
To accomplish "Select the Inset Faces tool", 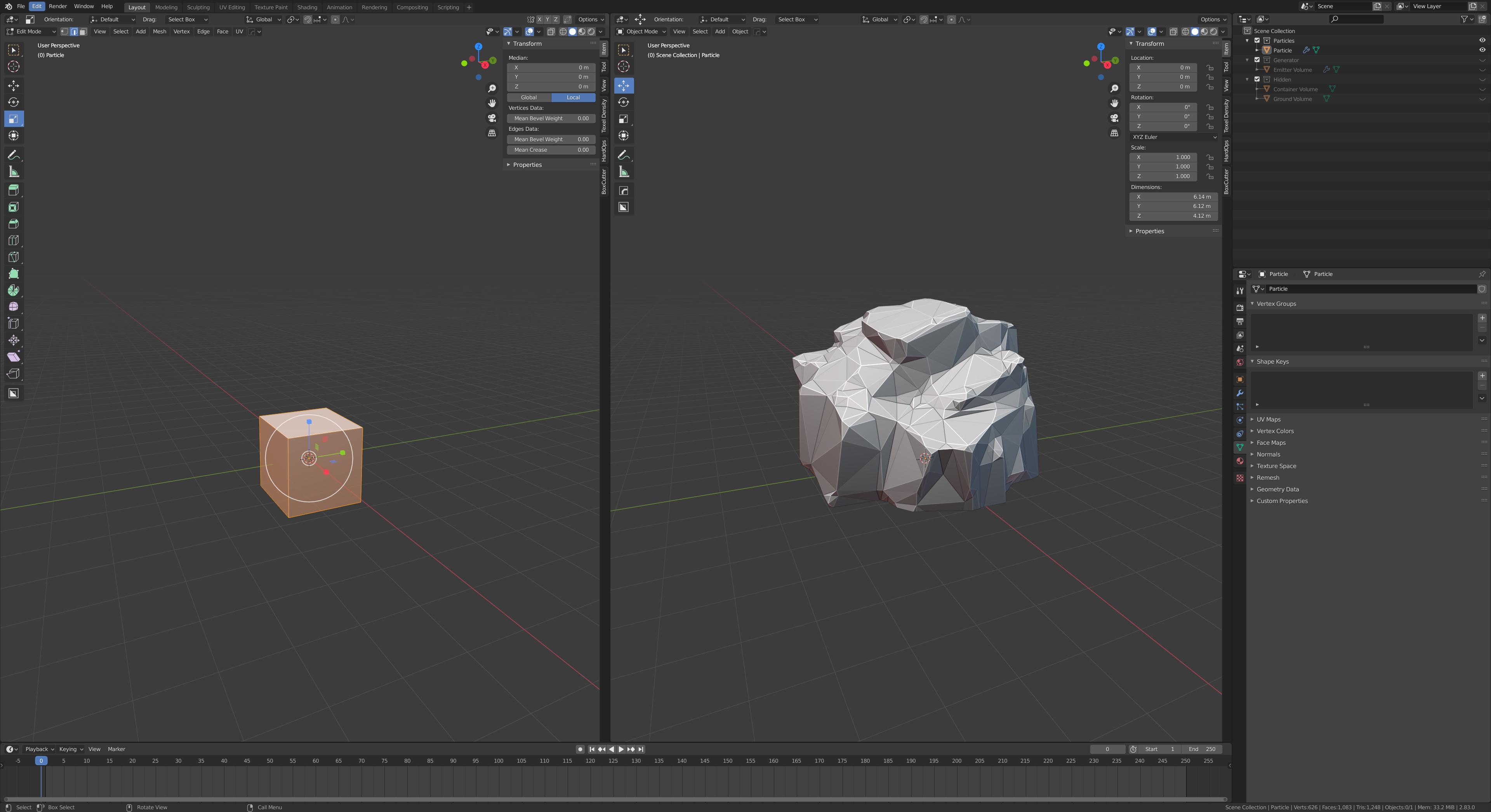I will (x=13, y=207).
